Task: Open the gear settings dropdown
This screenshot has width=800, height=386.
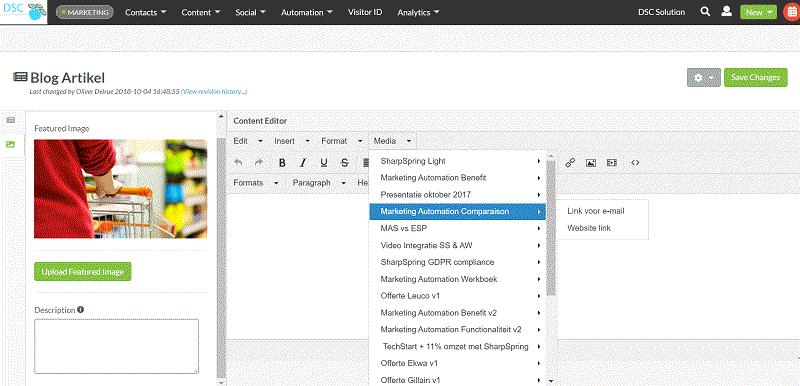Action: 704,78
